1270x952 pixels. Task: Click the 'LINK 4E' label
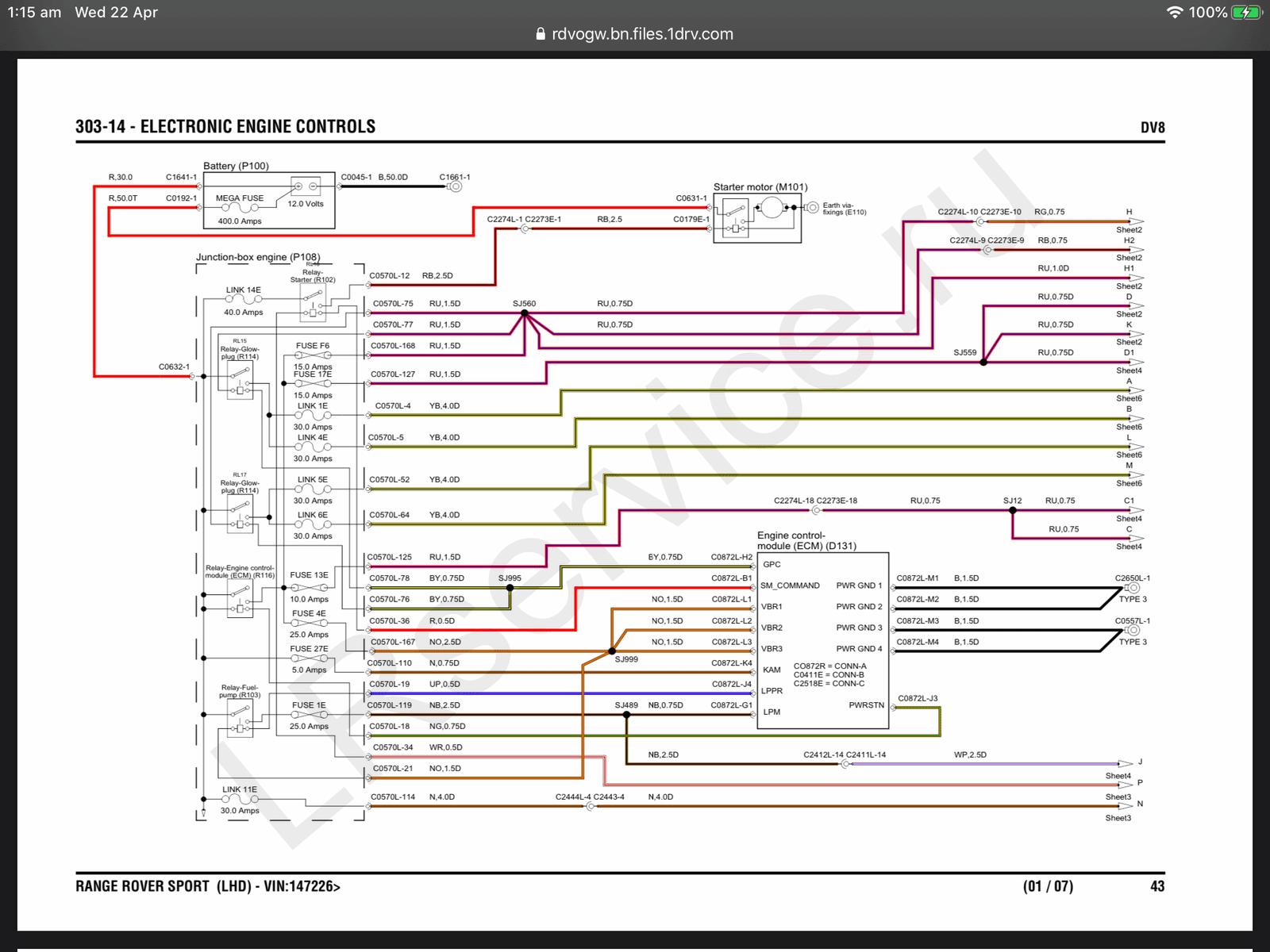click(x=313, y=438)
